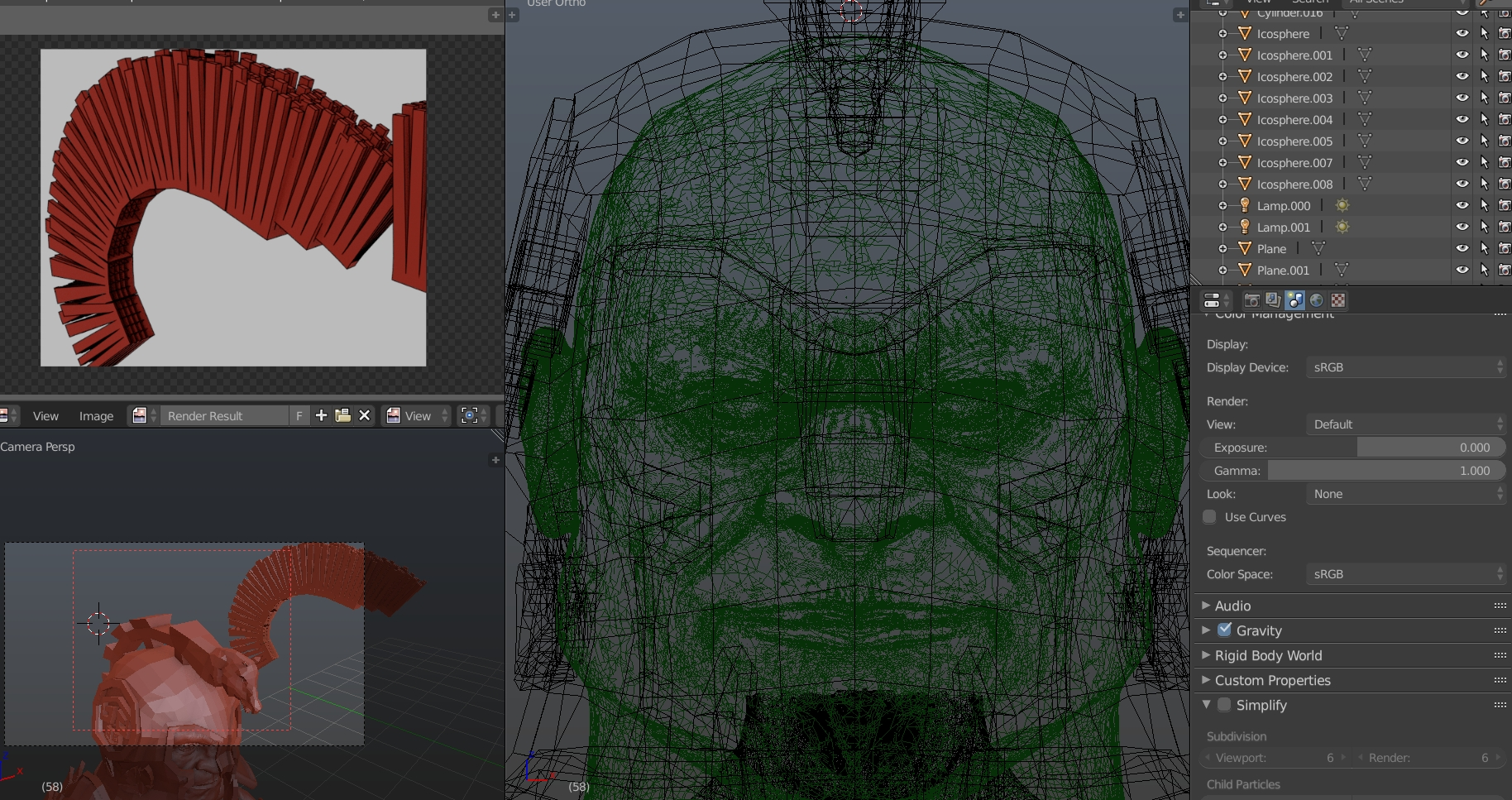Click the Render Result name field
Viewport: 1512px width, 800px height.
224,415
